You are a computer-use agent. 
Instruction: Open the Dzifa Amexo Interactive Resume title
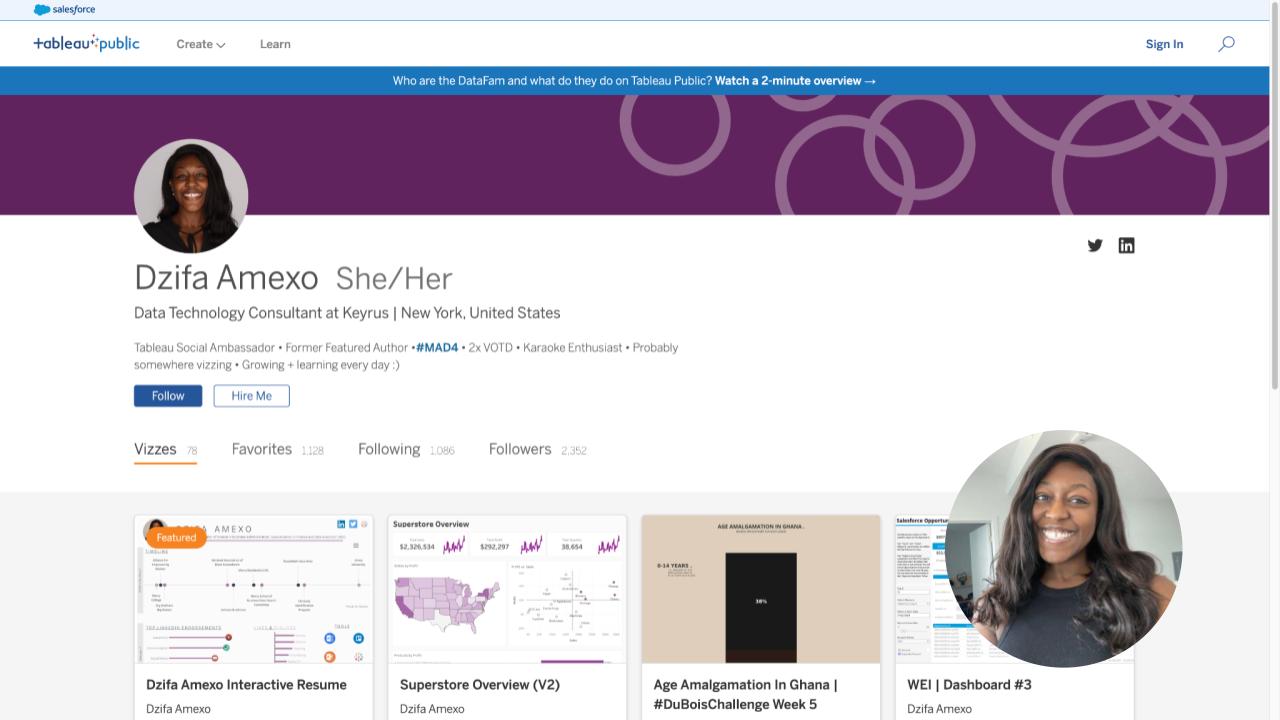(246, 685)
